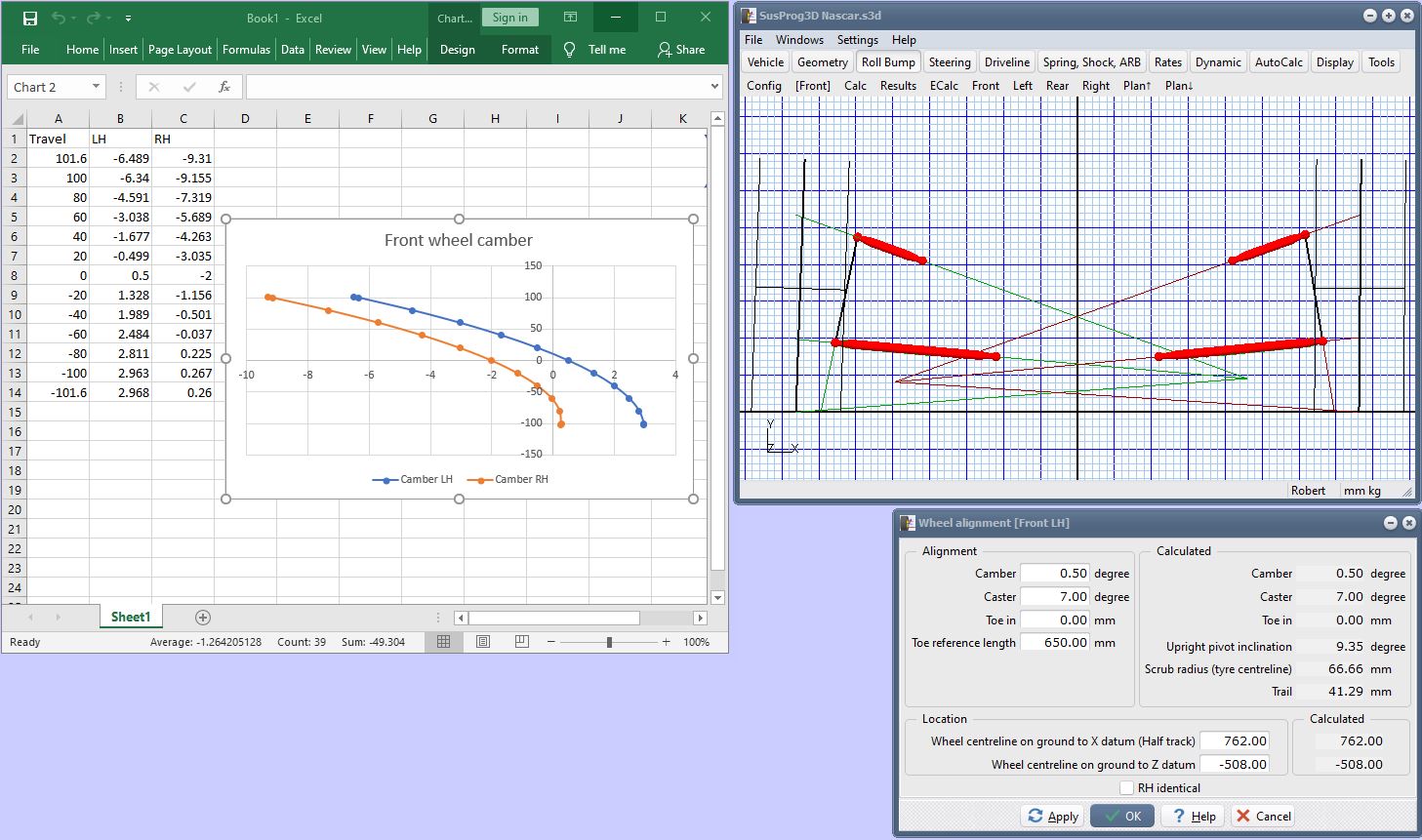Viewport: 1422px width, 840px height.
Task: Open Customize Quick Access Toolbar dropdown
Action: click(128, 19)
